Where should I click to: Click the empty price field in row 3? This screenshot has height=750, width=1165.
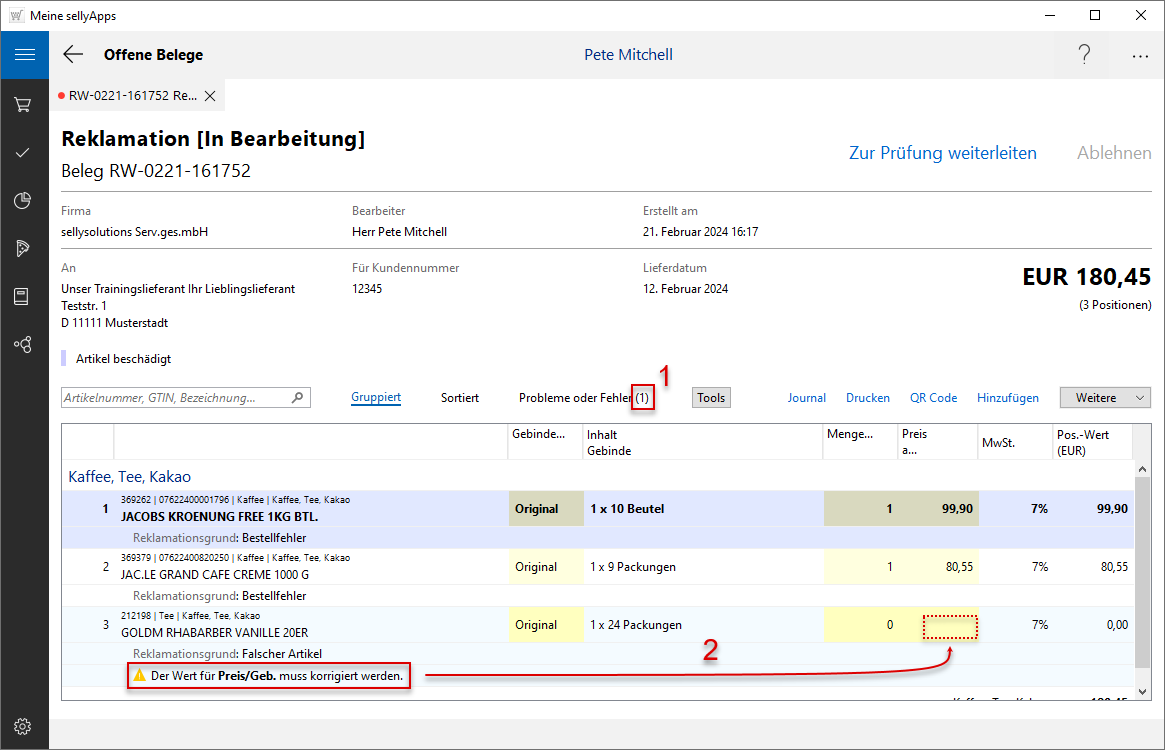pos(949,627)
